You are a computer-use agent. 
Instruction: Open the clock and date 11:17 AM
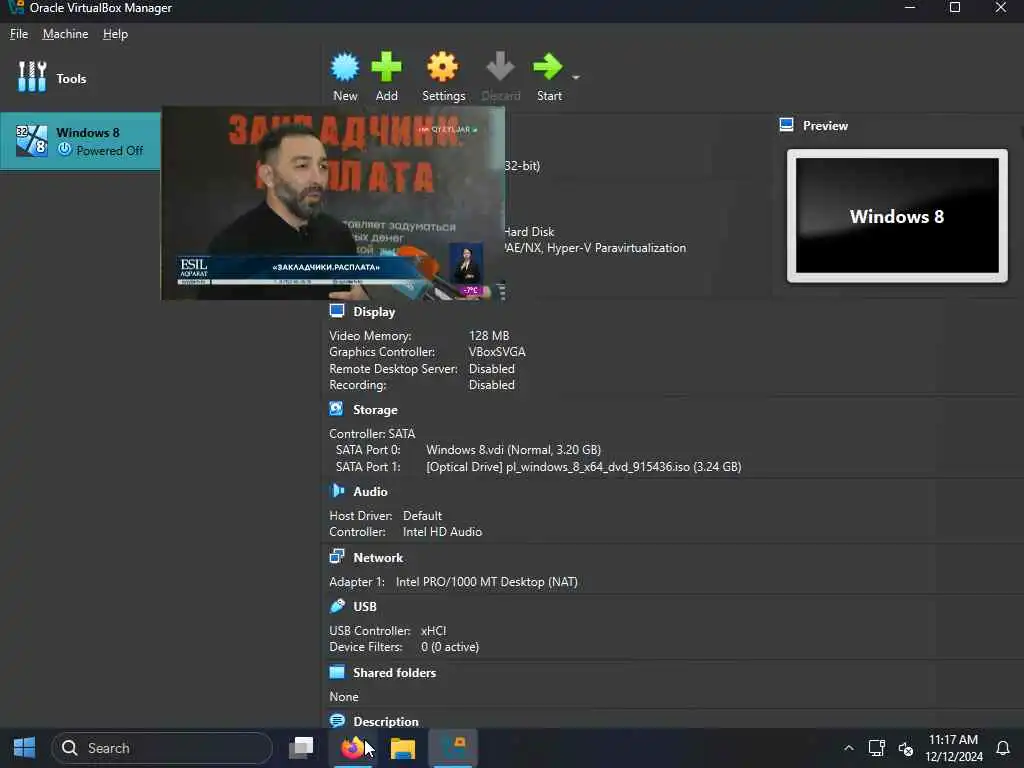coord(953,748)
